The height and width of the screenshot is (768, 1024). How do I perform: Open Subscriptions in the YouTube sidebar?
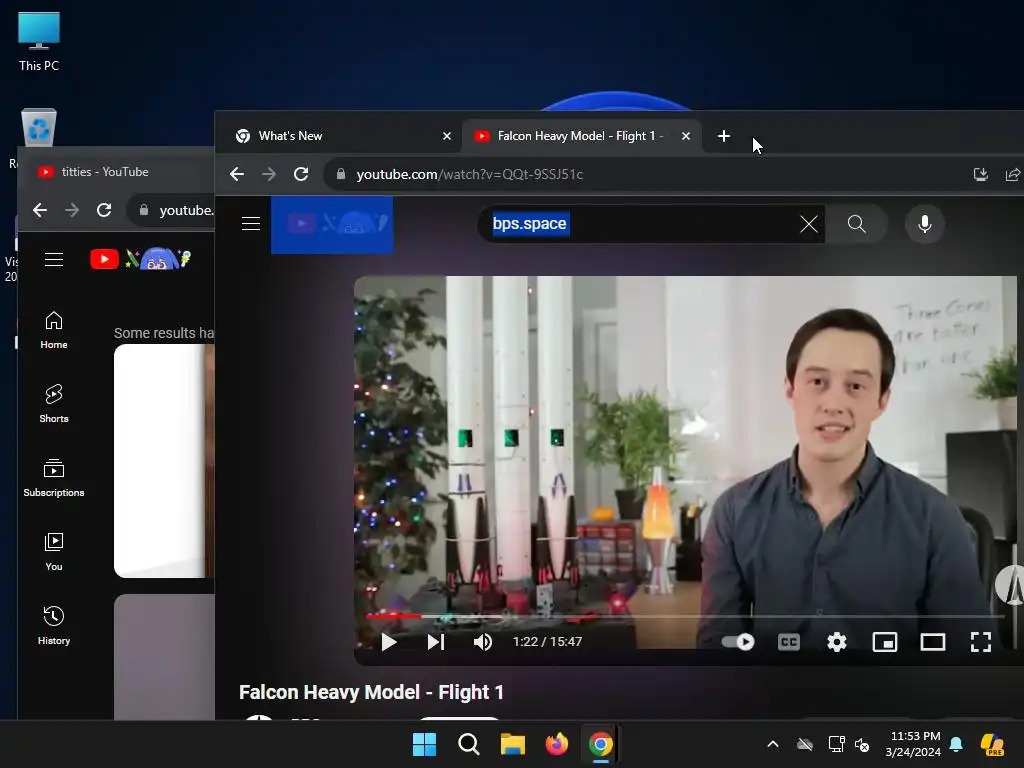click(54, 477)
